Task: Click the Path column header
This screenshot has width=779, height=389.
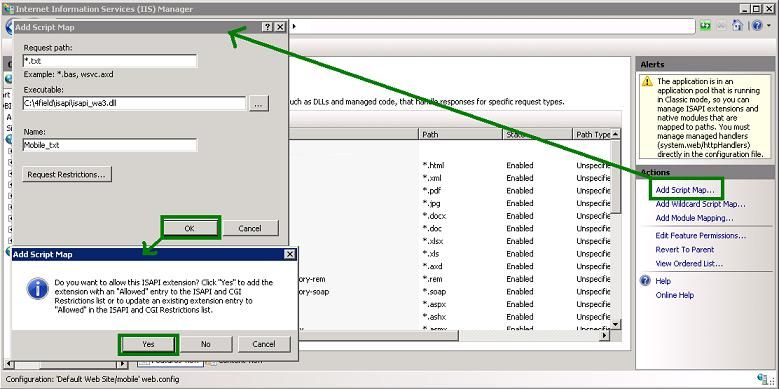Action: tap(461, 135)
